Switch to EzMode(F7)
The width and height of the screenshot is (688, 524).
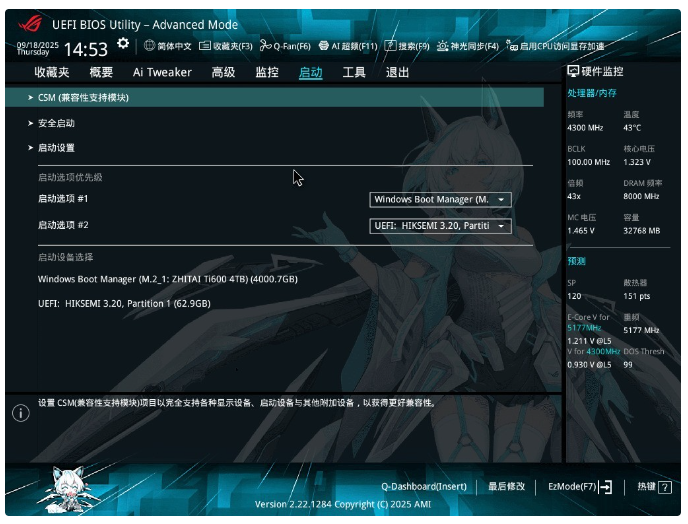[580, 487]
